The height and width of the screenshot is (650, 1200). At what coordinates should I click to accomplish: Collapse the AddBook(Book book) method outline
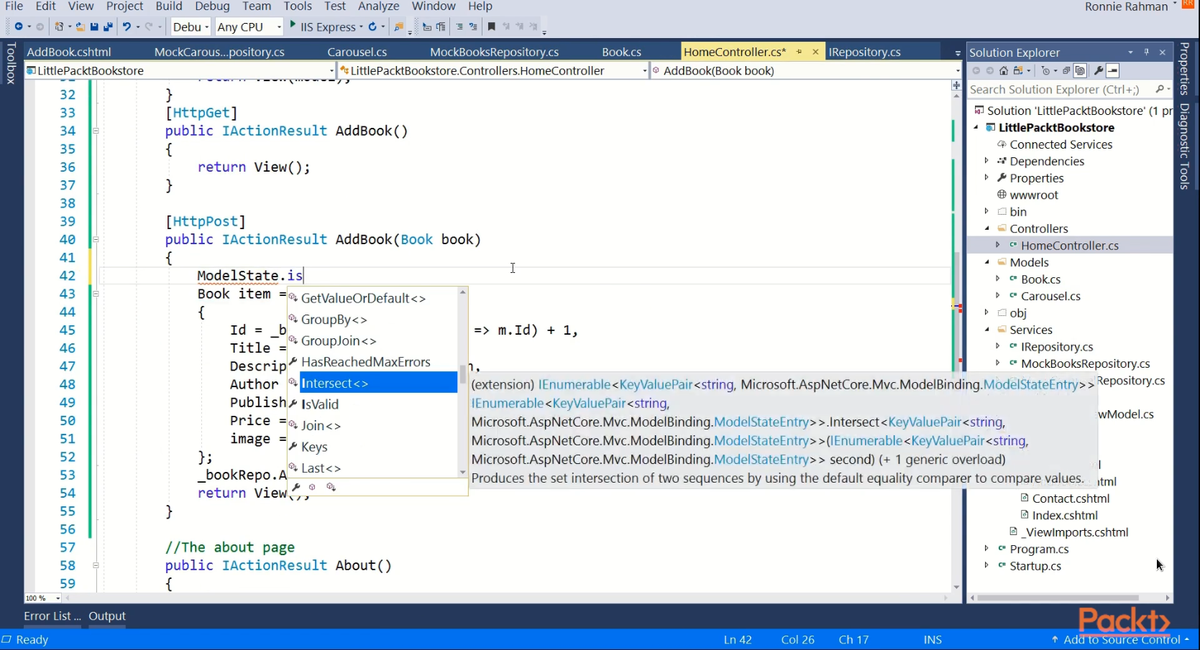click(x=96, y=239)
